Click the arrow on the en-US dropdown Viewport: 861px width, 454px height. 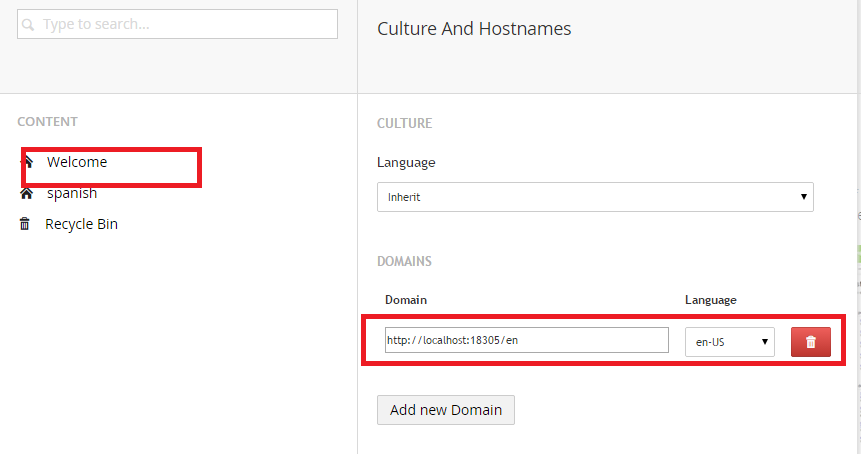click(765, 341)
